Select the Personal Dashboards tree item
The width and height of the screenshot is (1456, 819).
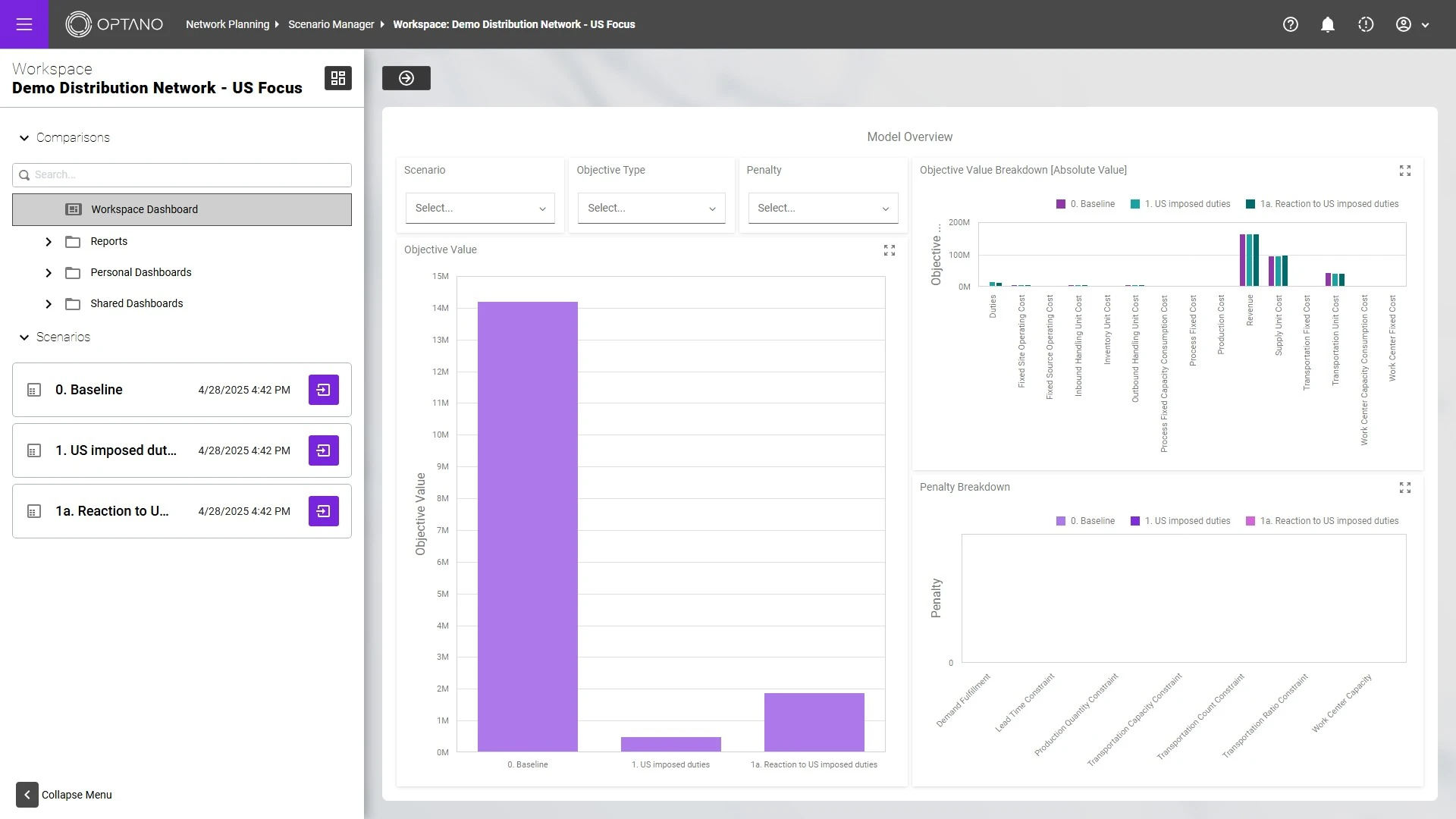[141, 272]
